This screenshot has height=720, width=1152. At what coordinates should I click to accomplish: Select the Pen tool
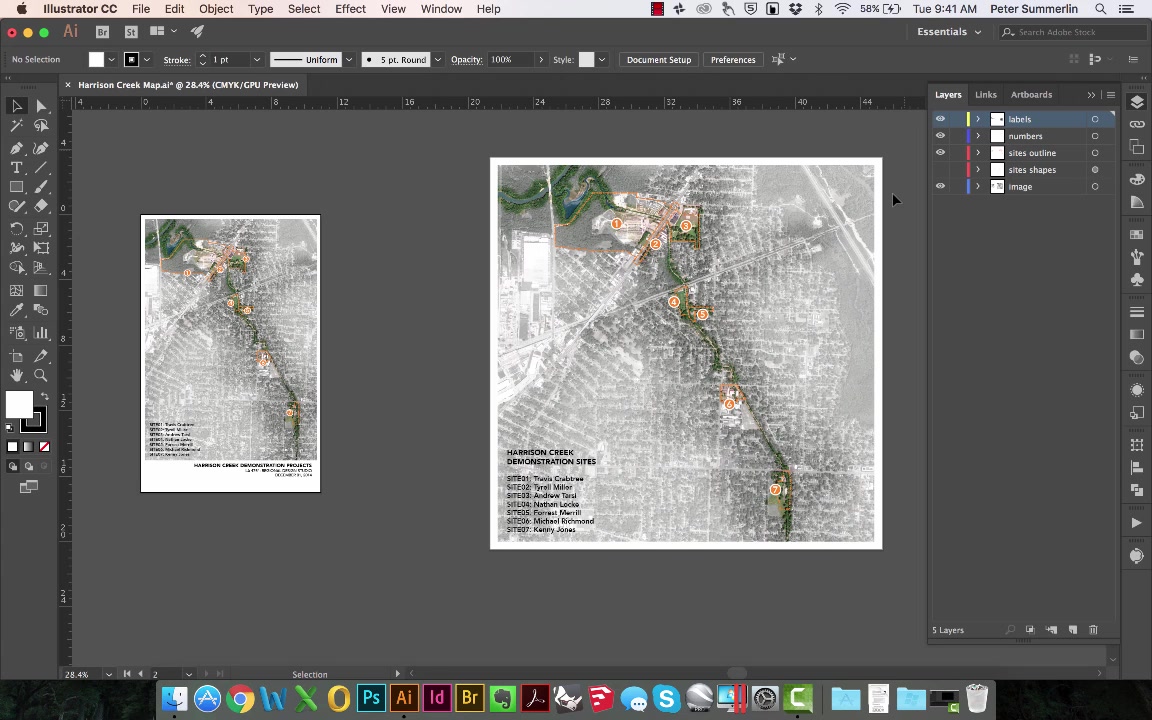(x=17, y=147)
